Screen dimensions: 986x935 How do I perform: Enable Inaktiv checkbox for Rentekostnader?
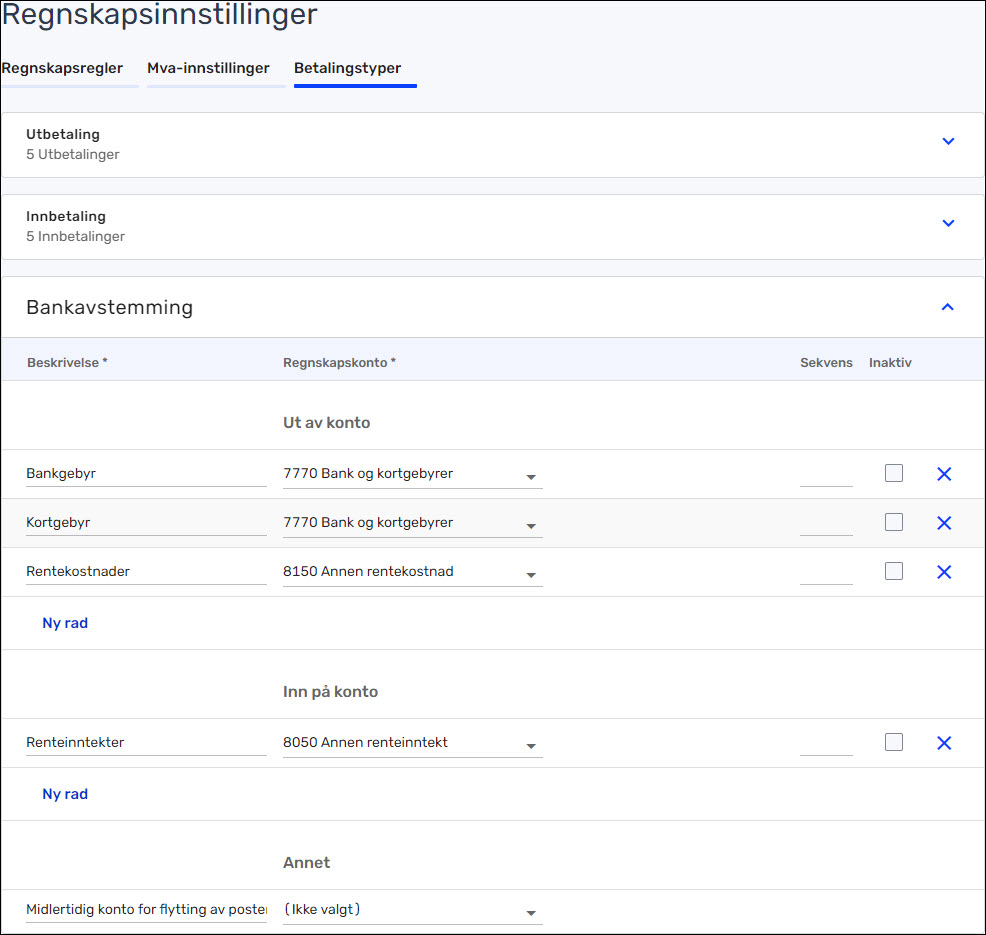[x=894, y=571]
